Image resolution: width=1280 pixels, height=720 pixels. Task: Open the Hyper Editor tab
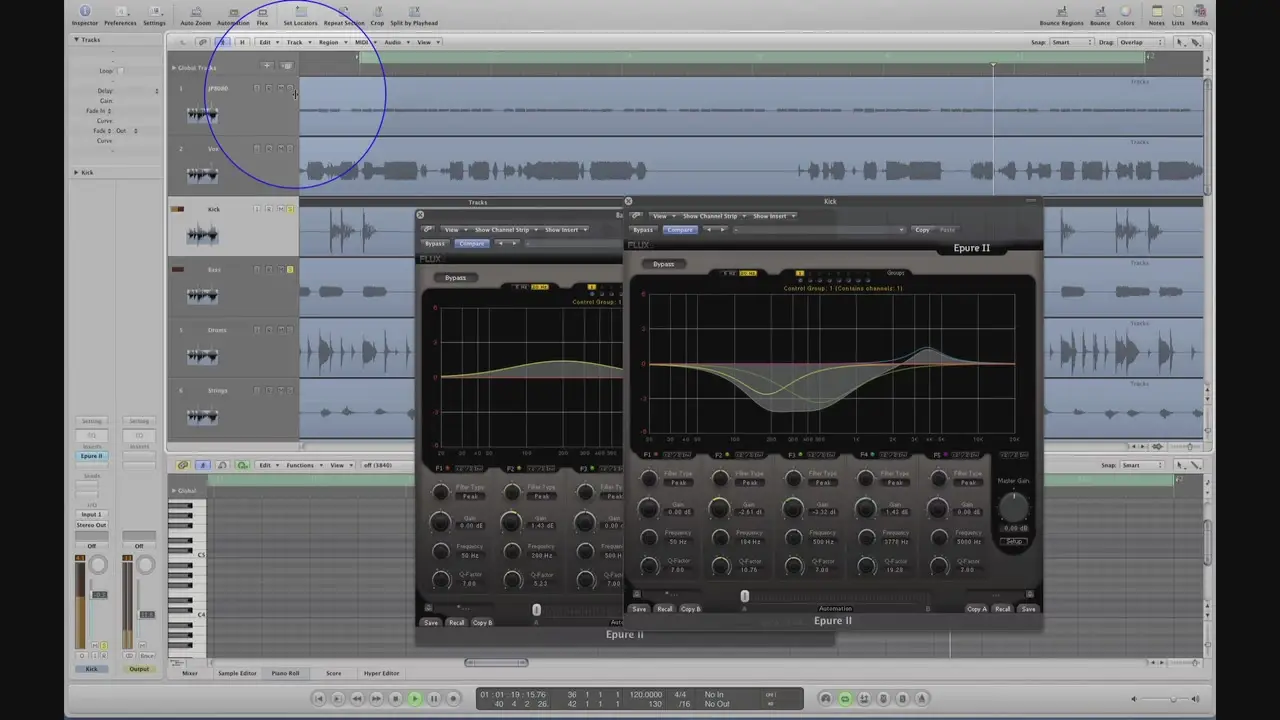[x=381, y=673]
